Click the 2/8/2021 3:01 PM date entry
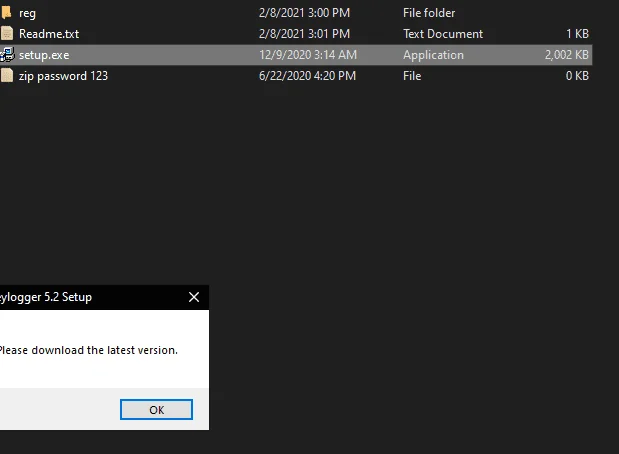This screenshot has height=454, width=619. click(304, 34)
